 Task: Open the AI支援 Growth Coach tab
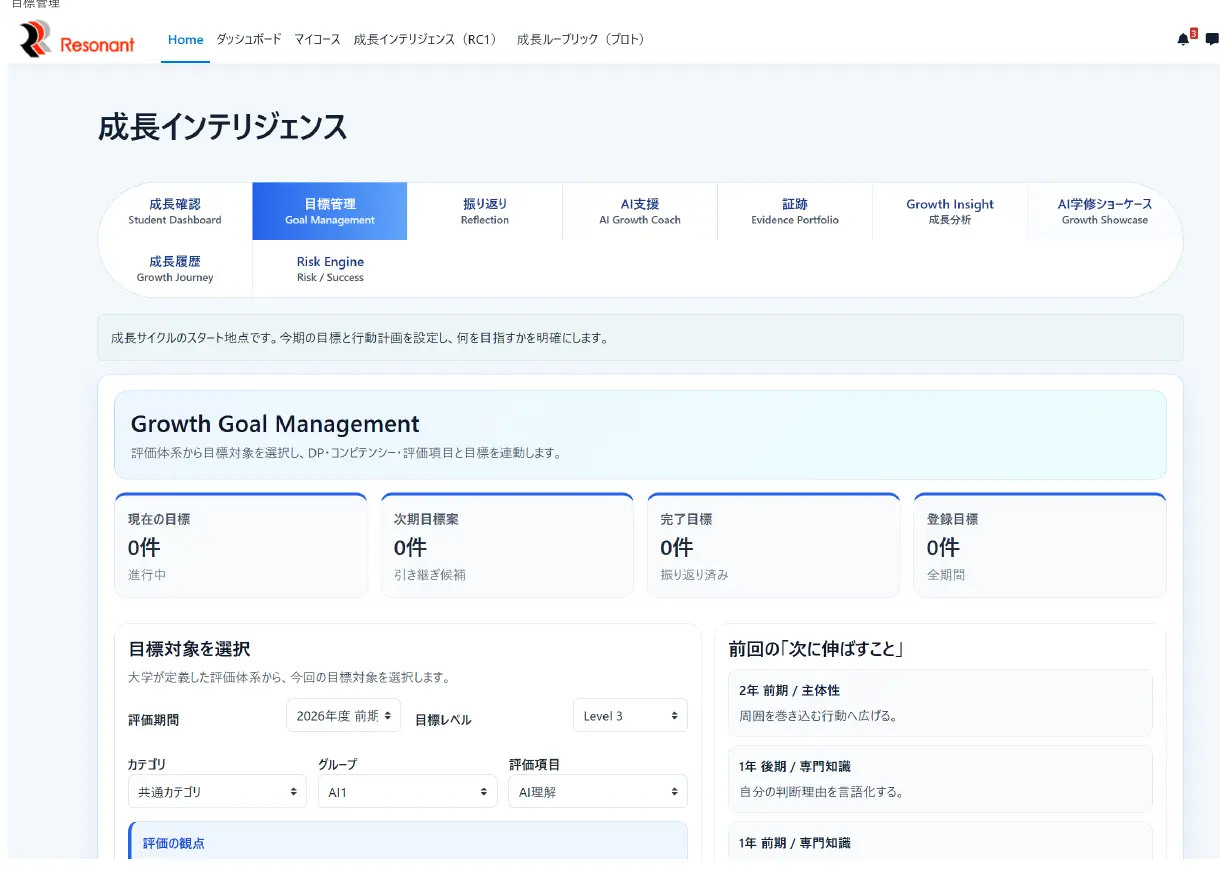pyautogui.click(x=640, y=211)
